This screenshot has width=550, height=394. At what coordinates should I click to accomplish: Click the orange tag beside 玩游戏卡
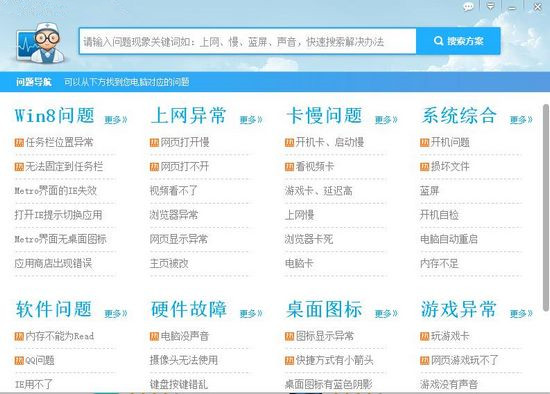pyautogui.click(x=424, y=336)
